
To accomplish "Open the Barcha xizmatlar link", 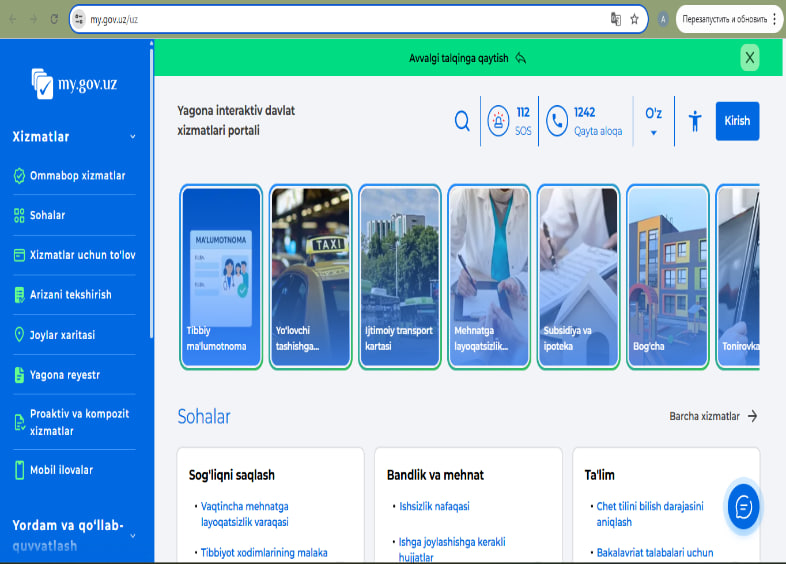I will click(713, 416).
